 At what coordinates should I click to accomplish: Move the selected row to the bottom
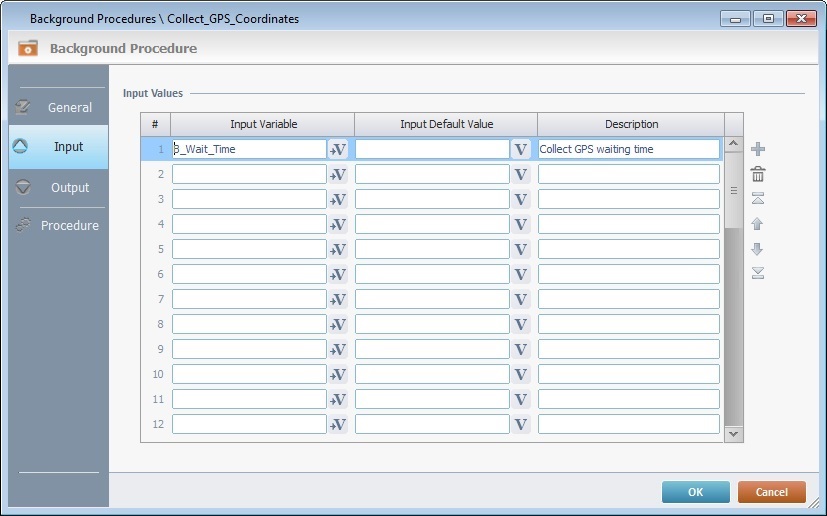pyautogui.click(x=758, y=273)
